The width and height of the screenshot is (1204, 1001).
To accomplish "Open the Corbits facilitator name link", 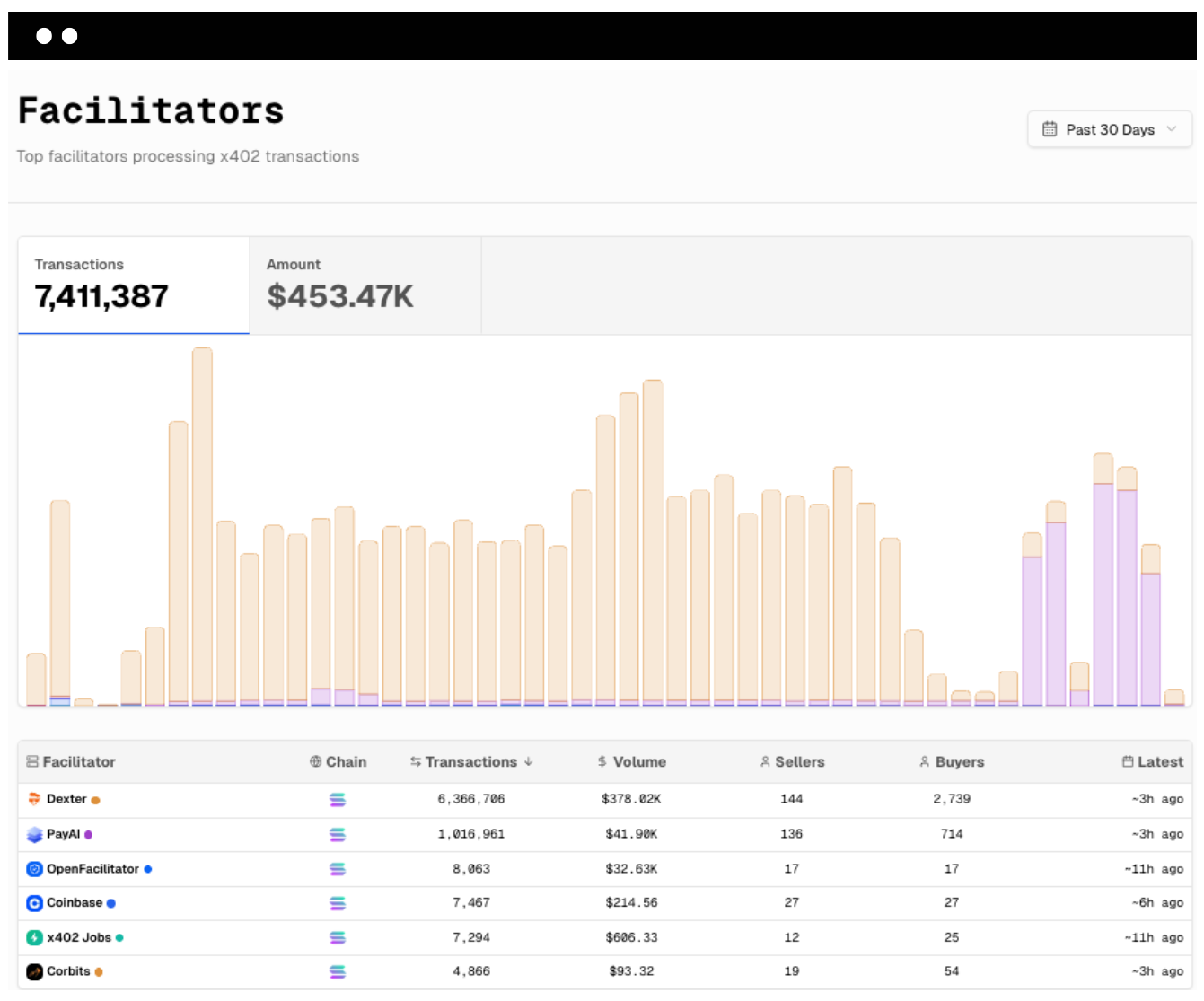I will [x=68, y=971].
